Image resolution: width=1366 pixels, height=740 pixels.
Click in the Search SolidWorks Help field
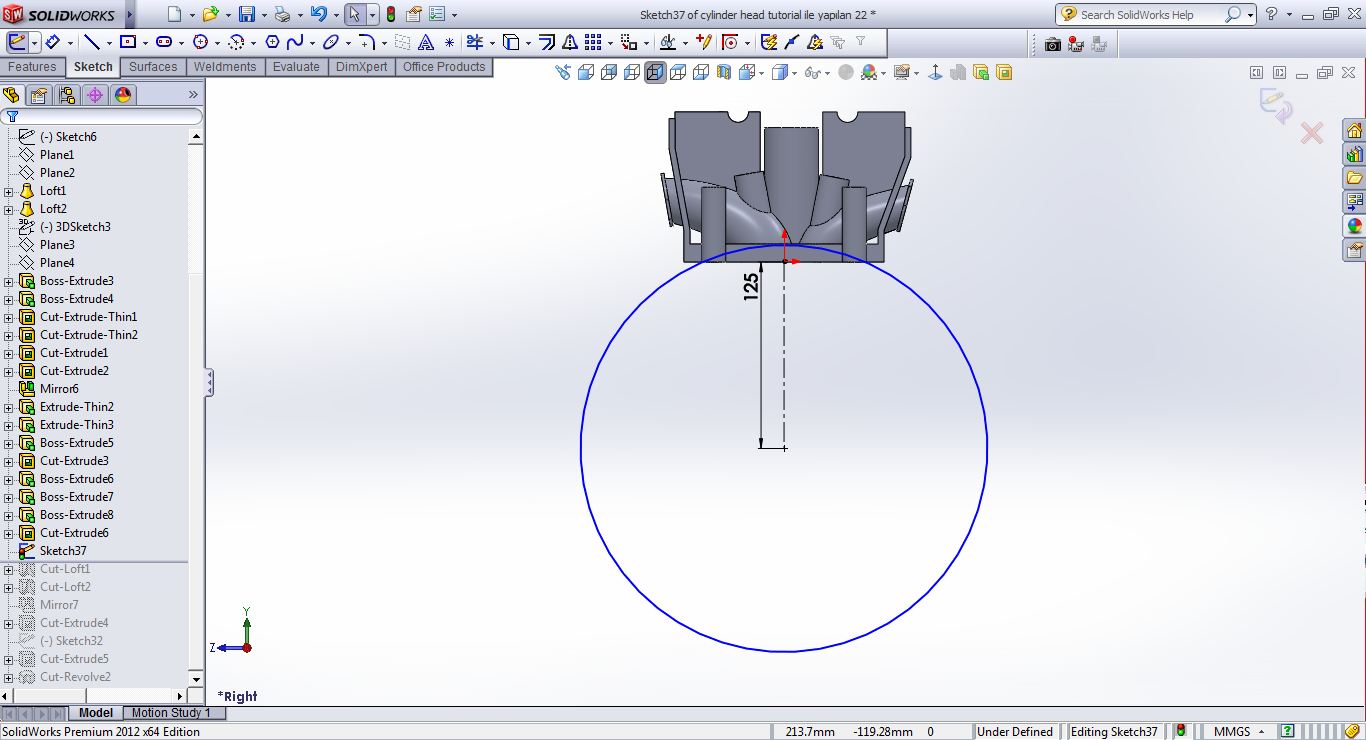[x=1151, y=15]
